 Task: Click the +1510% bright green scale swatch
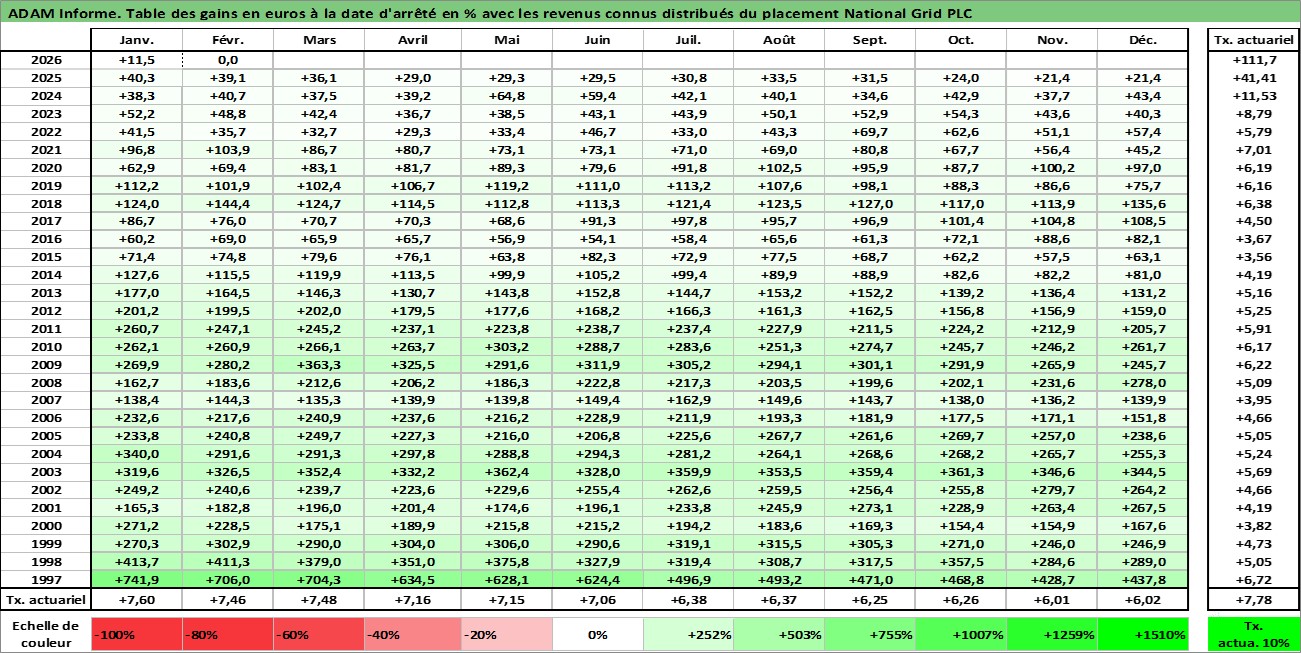point(1142,634)
